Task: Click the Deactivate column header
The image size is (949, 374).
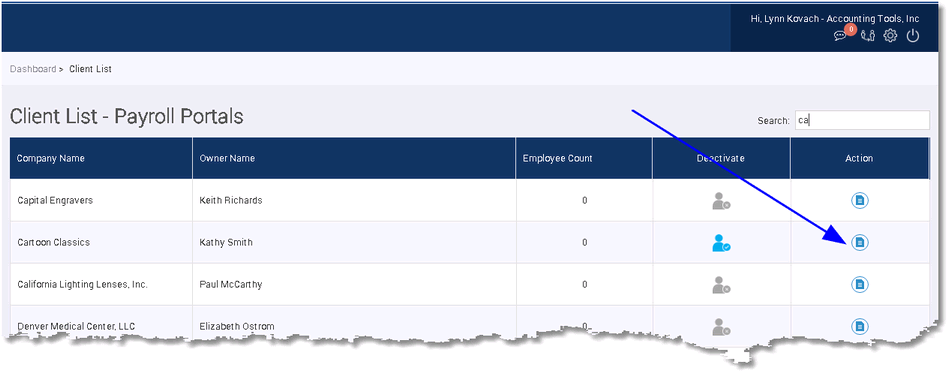Action: pyautogui.click(x=720, y=159)
